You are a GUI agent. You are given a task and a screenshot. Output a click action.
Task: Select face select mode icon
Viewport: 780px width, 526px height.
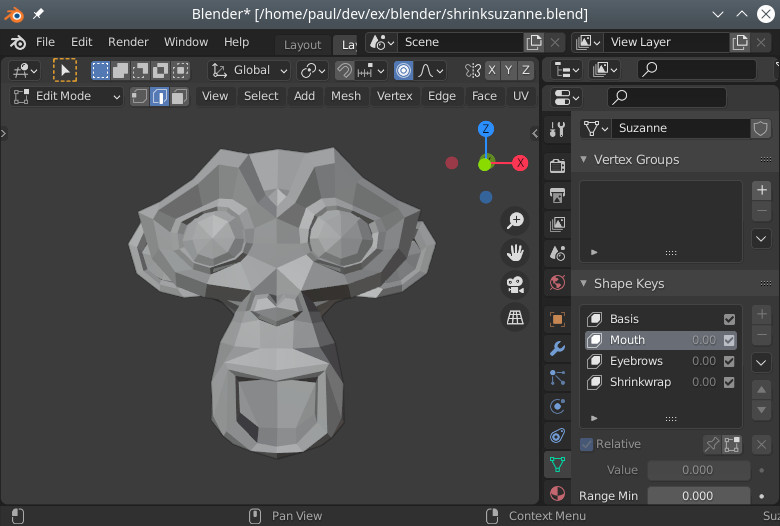click(x=178, y=97)
